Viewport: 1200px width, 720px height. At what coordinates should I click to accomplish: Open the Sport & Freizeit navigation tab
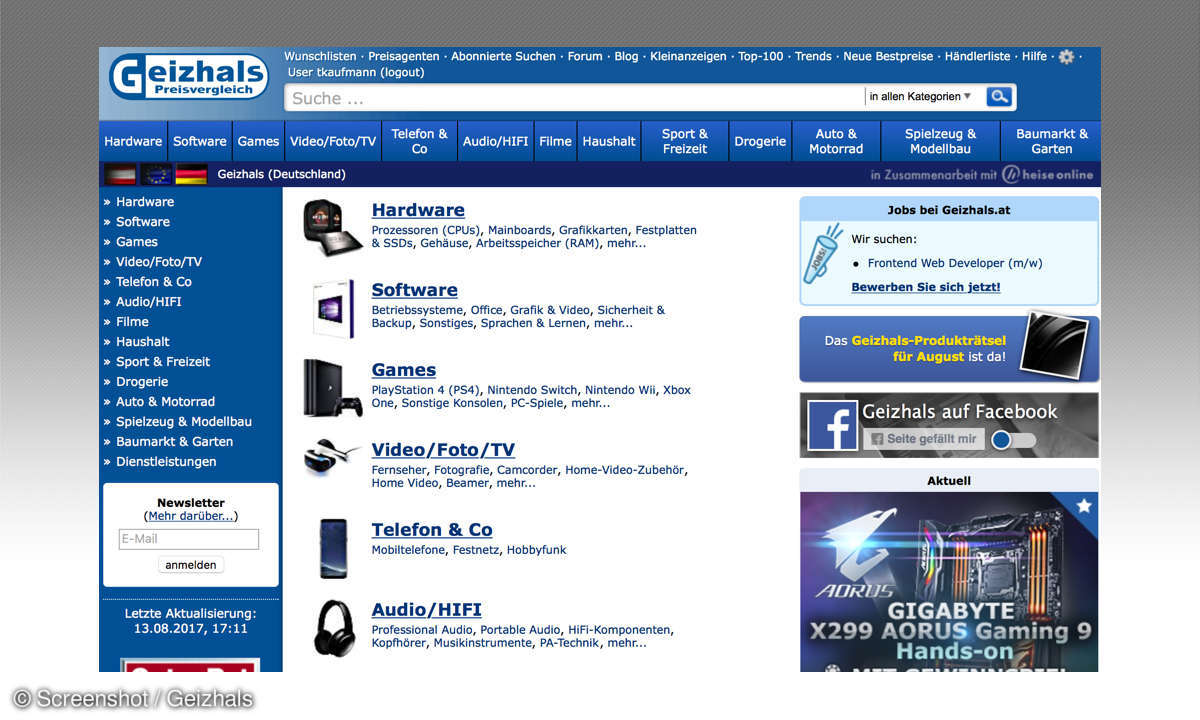coord(684,141)
